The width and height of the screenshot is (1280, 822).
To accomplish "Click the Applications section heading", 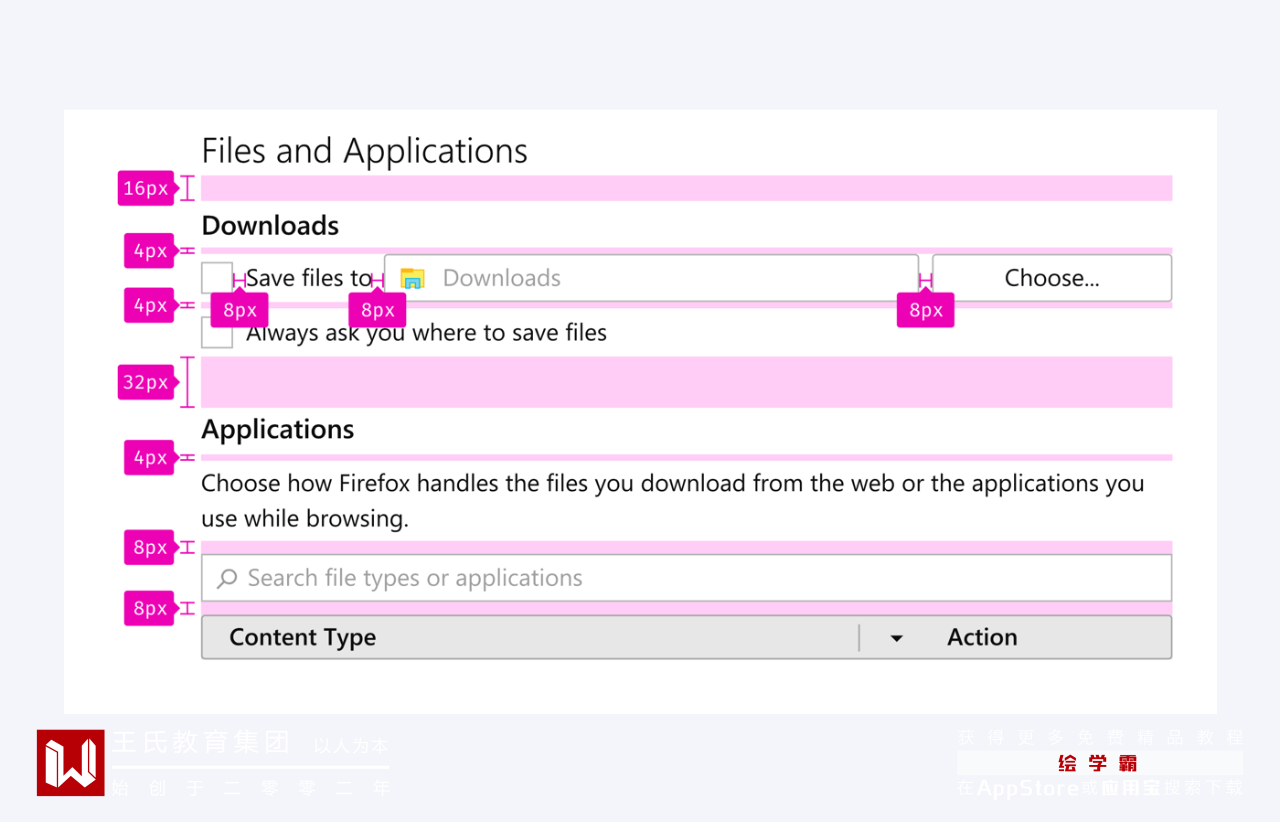I will [278, 430].
